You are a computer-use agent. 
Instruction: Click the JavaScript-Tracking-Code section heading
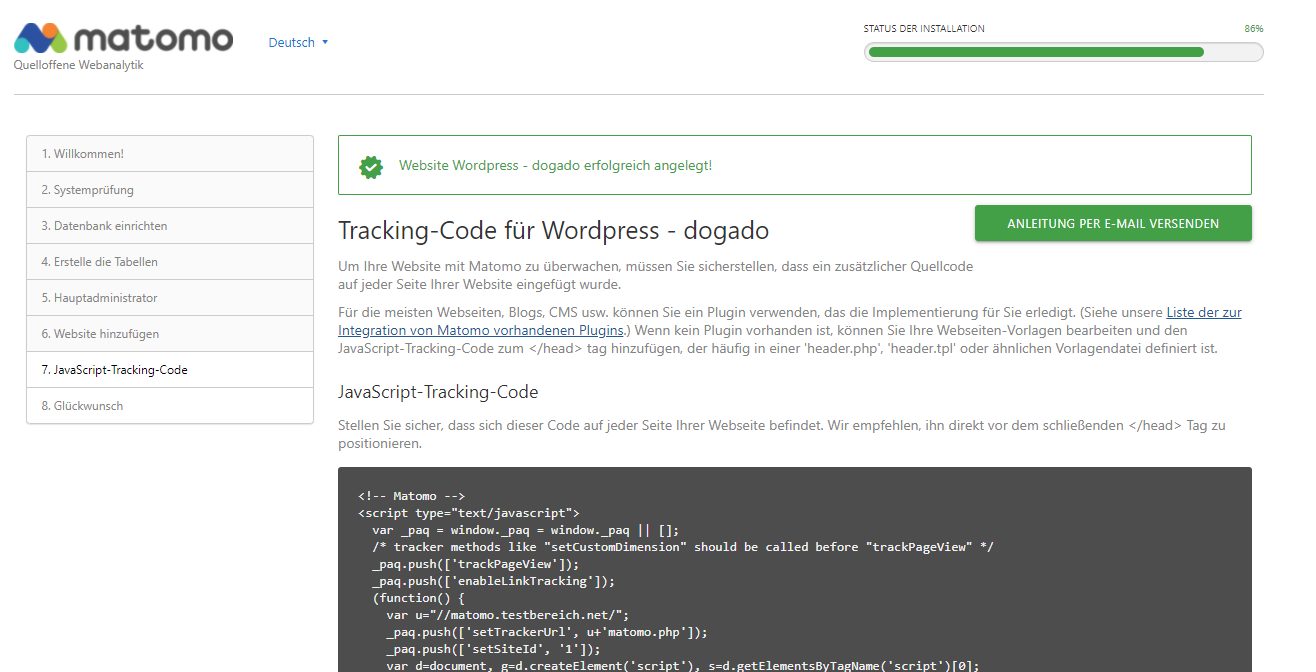438,392
